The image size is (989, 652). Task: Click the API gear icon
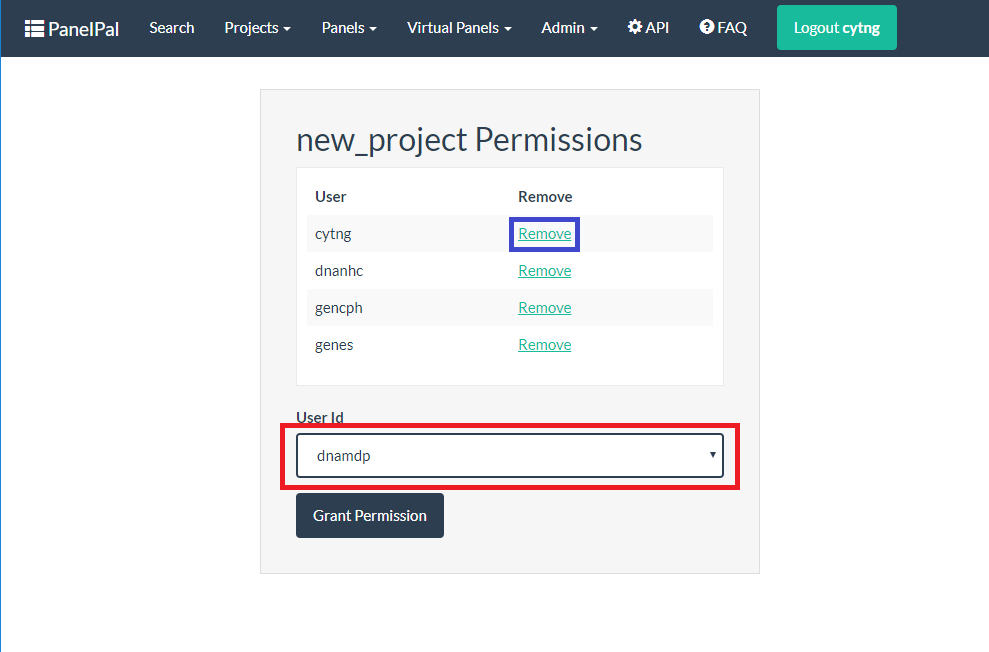[635, 27]
